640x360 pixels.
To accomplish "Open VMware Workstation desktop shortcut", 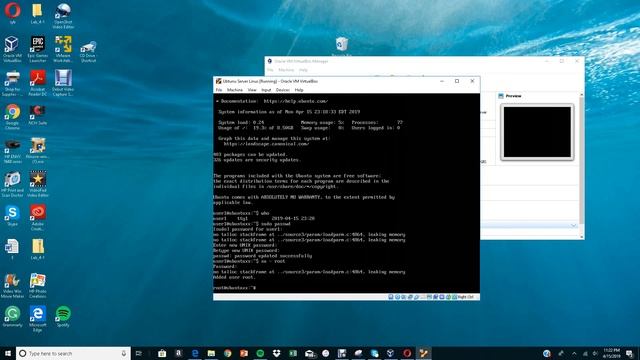I will [x=63, y=49].
